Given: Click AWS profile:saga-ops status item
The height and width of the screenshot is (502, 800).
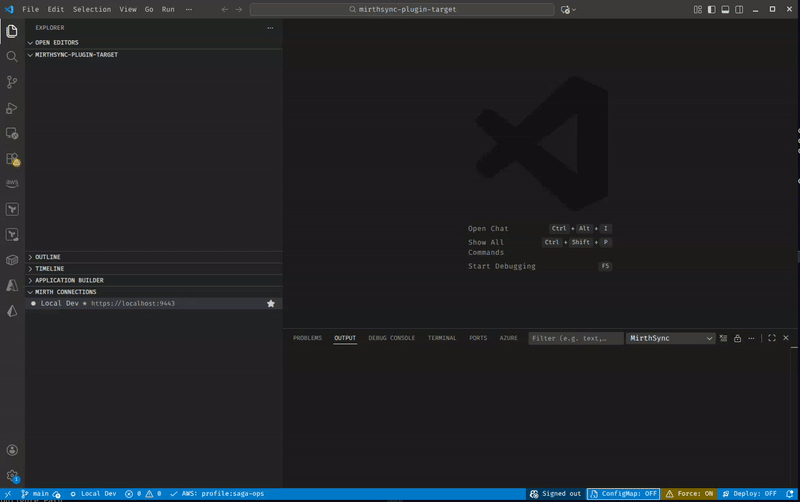Looking at the screenshot, I should coord(217,494).
